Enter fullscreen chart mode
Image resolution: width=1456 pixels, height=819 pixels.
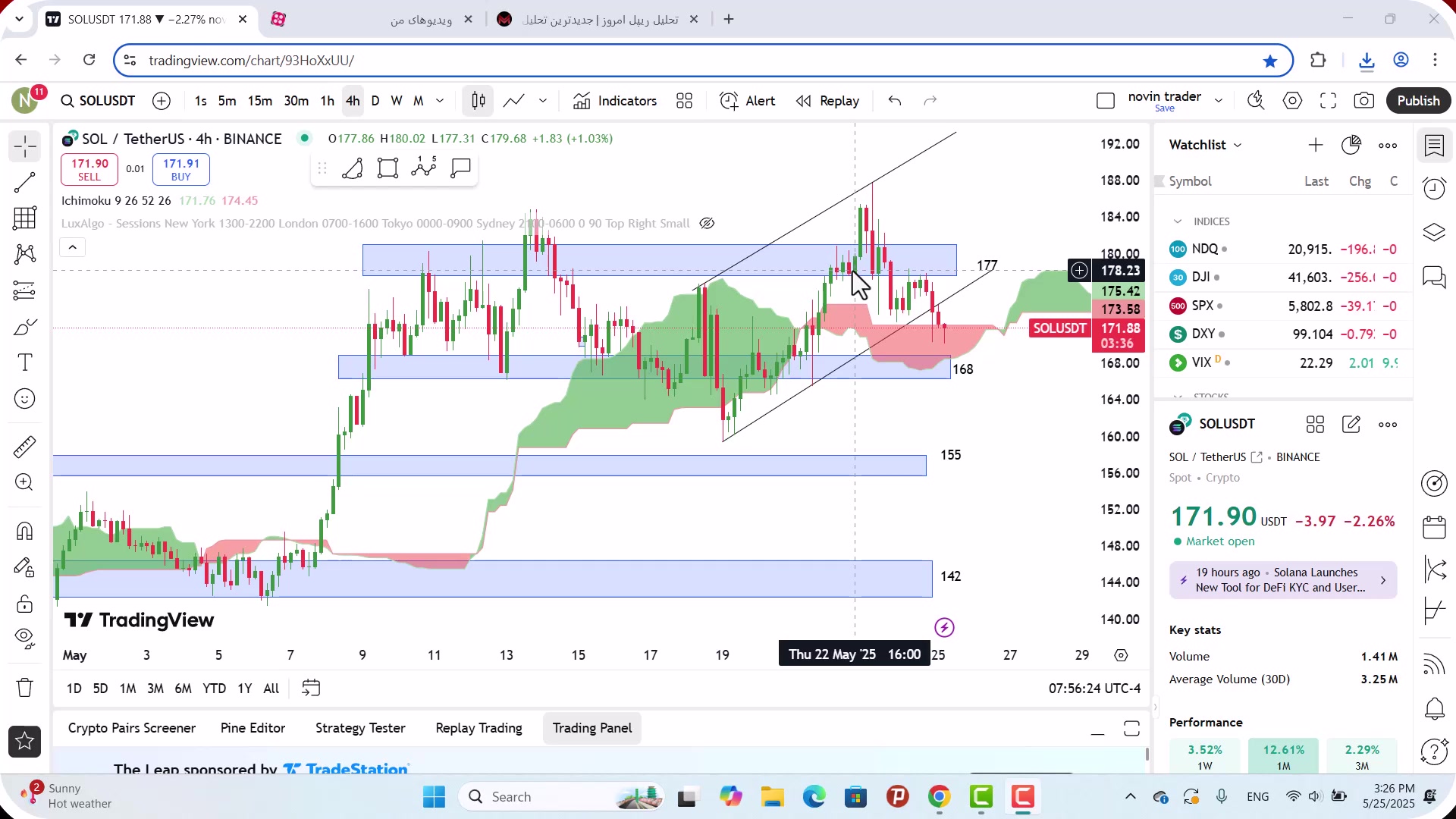(x=1328, y=101)
